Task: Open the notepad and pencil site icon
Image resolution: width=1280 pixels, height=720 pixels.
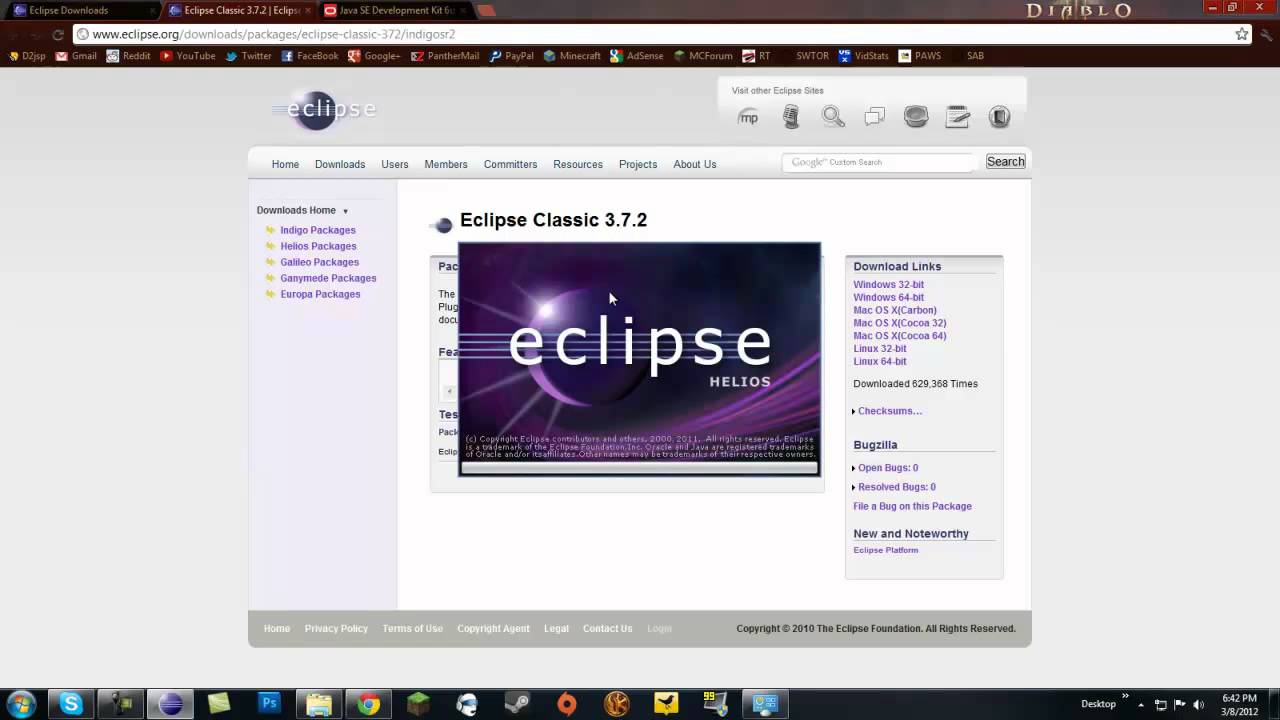Action: [958, 117]
